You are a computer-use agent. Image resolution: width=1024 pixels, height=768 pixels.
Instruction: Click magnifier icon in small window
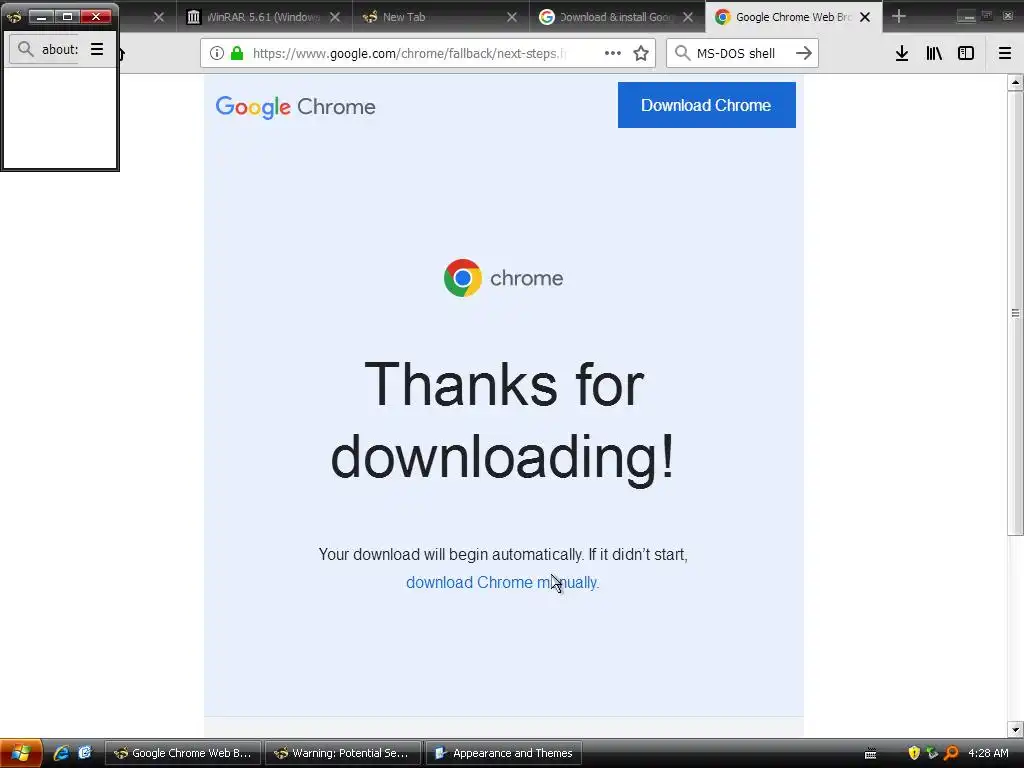click(x=25, y=49)
